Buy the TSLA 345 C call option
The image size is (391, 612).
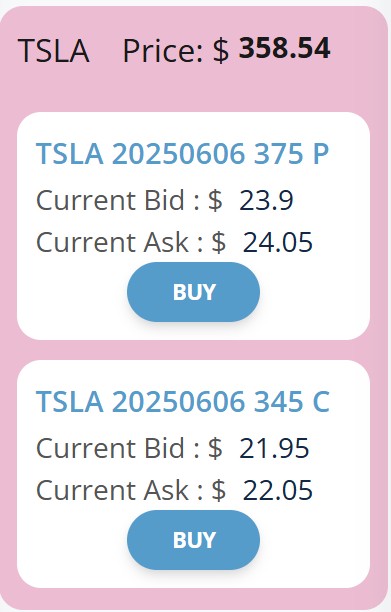193,540
